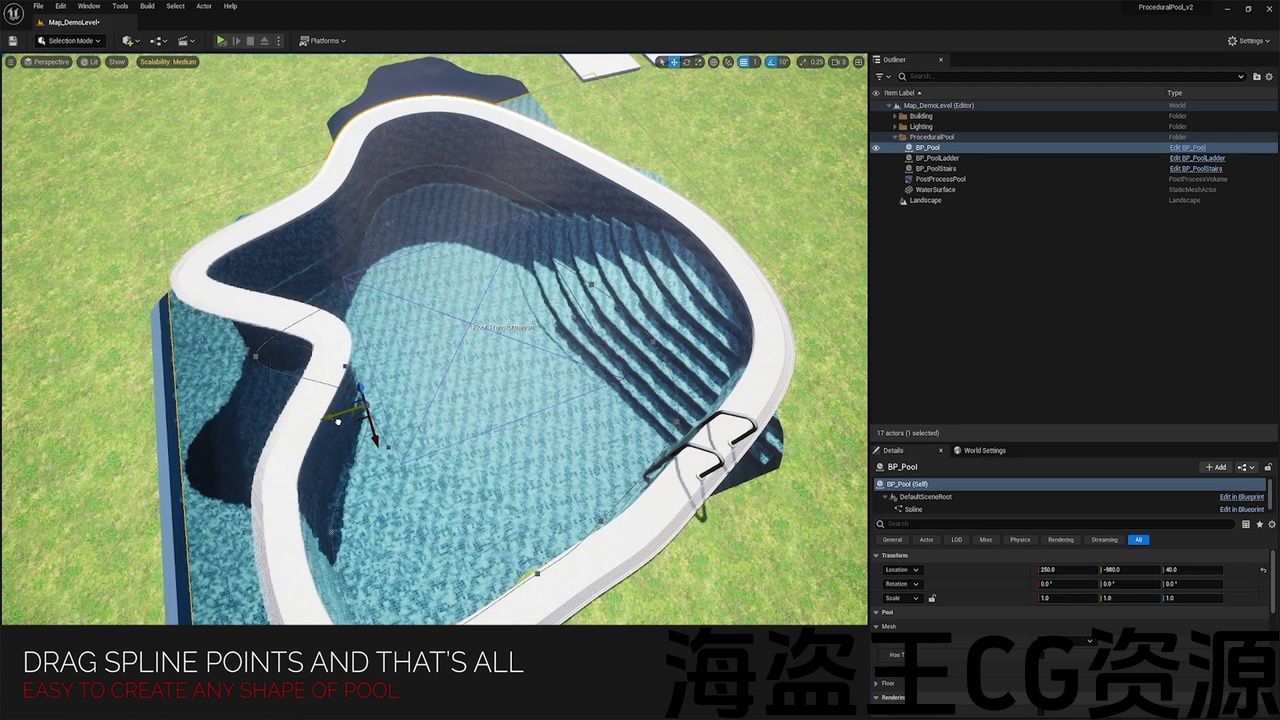Expand the Building folder in the Outliner
The height and width of the screenshot is (720, 1280).
click(895, 116)
